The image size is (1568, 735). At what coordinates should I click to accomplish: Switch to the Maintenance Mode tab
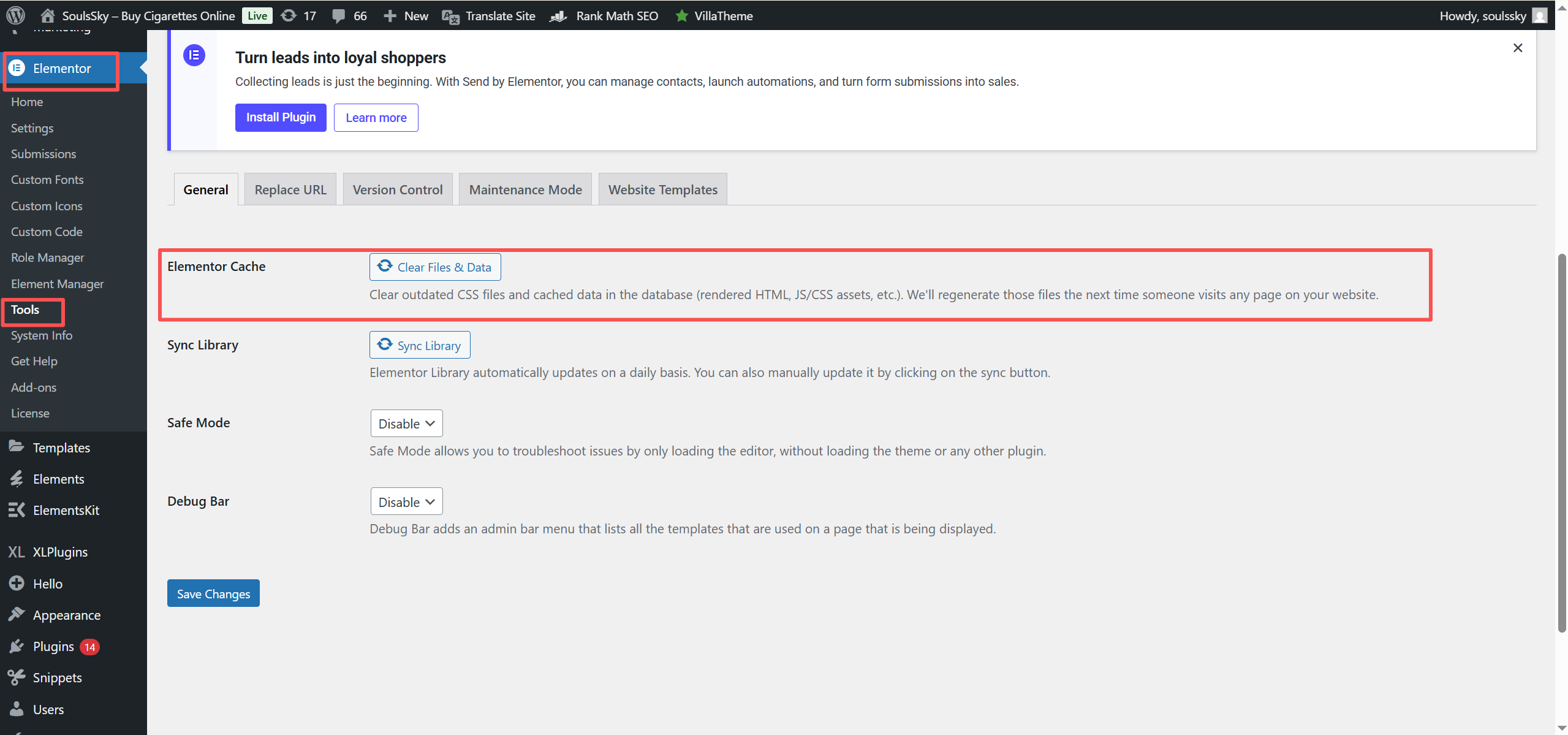pos(525,189)
